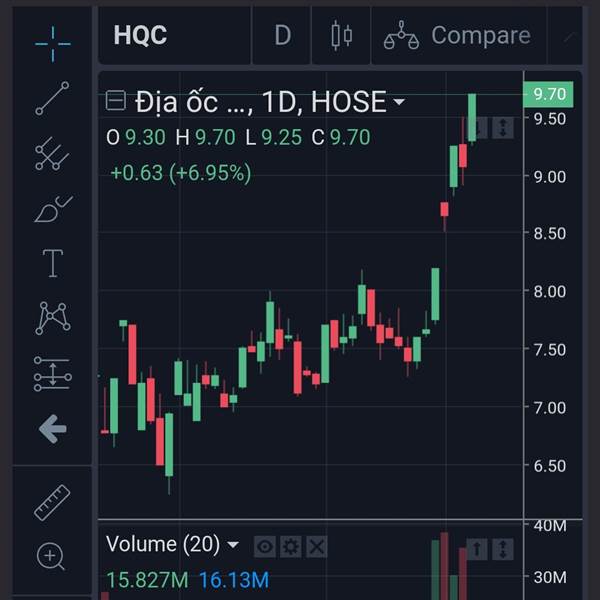
Task: Open Volume indicator settings gear
Action: tap(290, 546)
